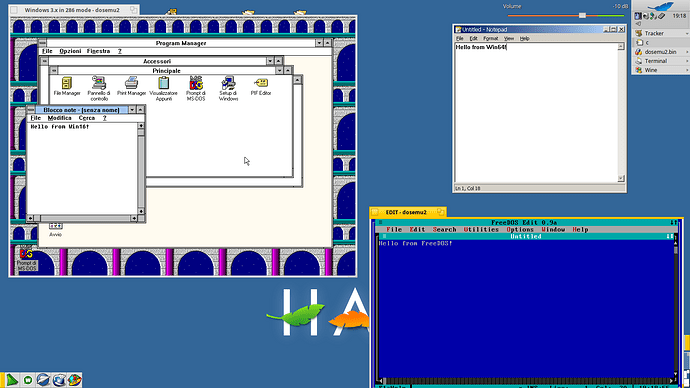
Task: Open Program Manager control menu box
Action: [x=42, y=43]
